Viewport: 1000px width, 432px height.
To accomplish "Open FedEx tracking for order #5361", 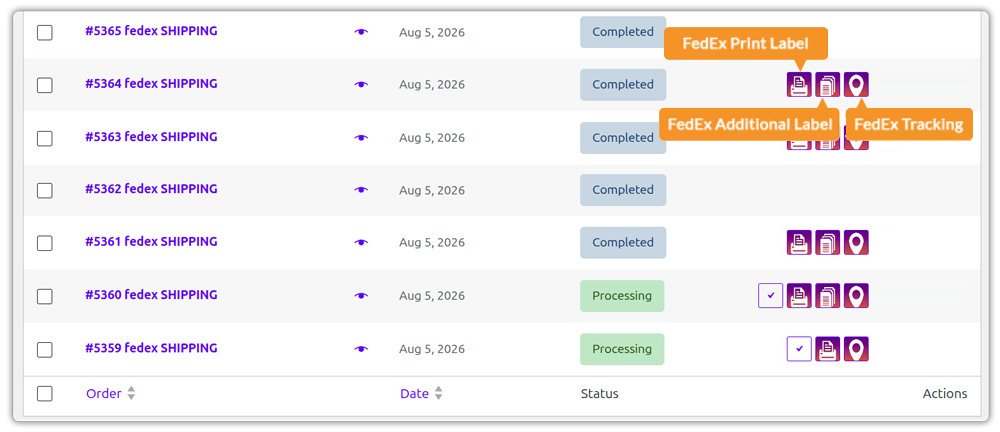I will 856,242.
